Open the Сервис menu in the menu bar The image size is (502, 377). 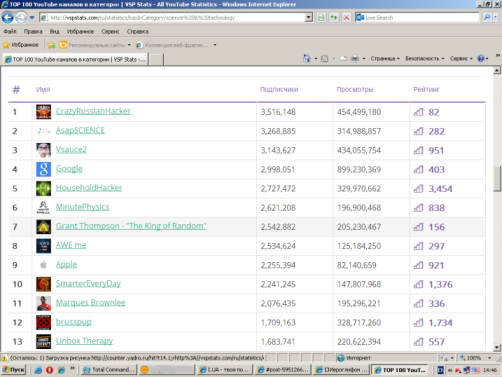[110, 31]
